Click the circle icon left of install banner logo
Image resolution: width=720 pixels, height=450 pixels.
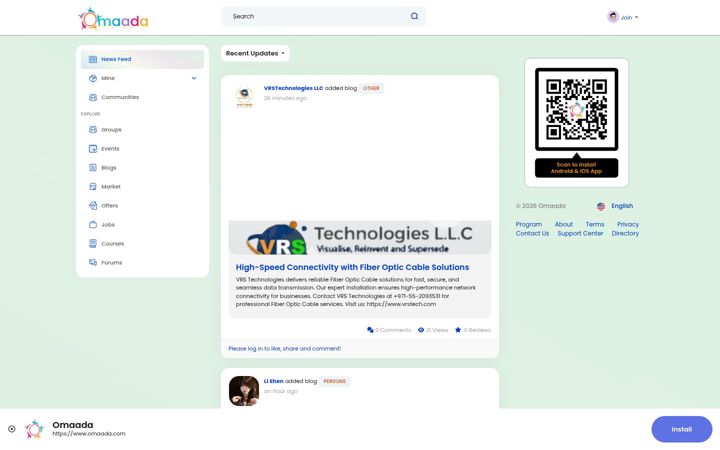pos(12,429)
